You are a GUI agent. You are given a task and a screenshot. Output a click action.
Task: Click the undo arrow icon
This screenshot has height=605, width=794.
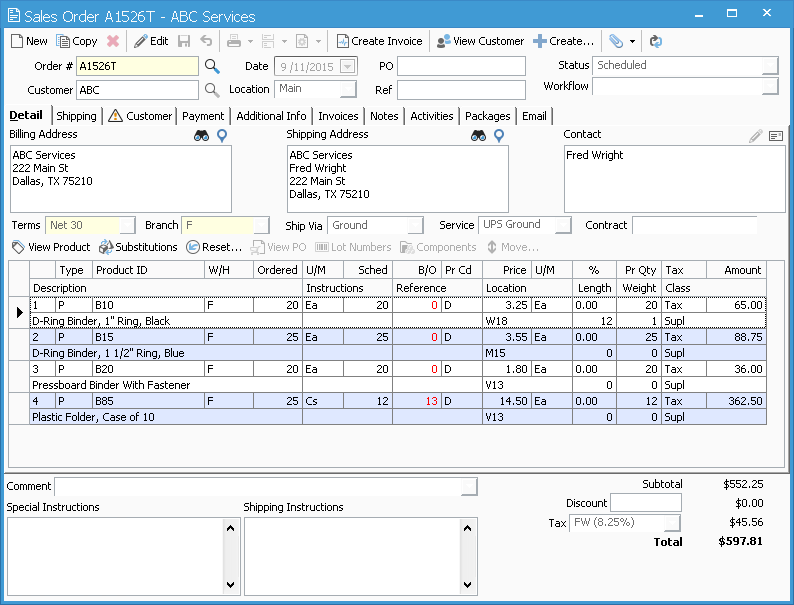click(206, 41)
